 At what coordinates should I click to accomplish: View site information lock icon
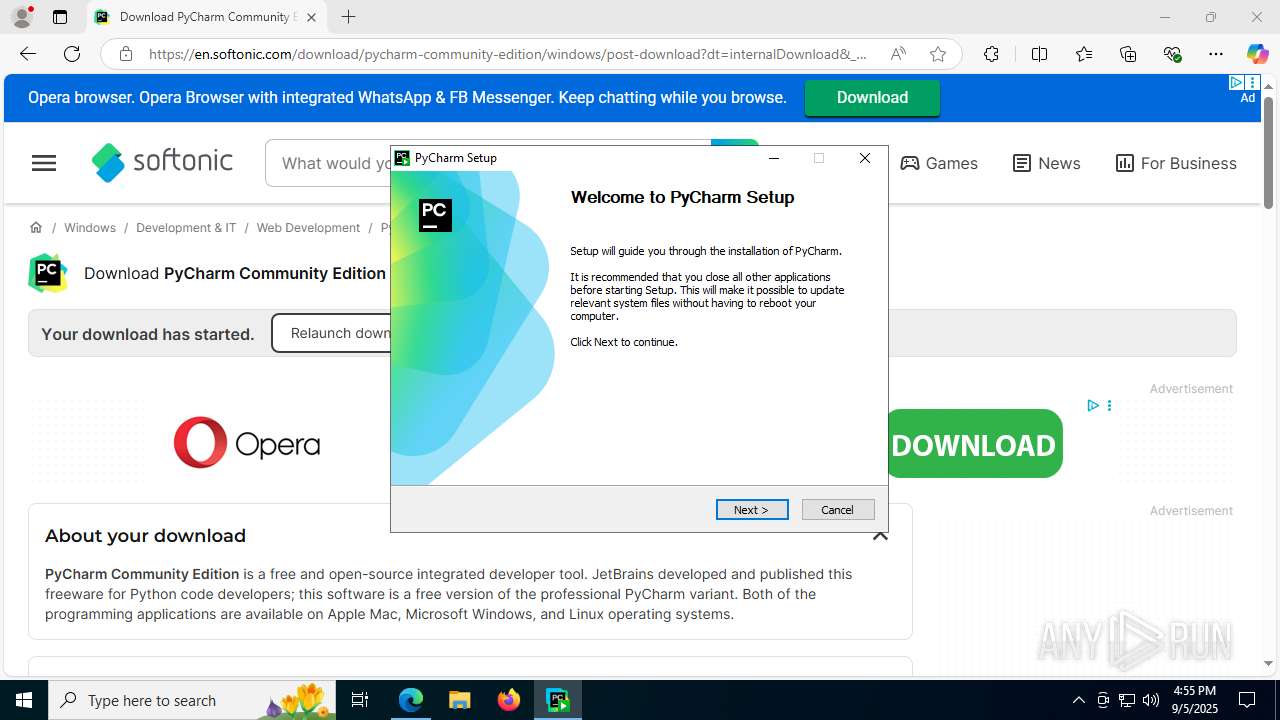(x=126, y=54)
